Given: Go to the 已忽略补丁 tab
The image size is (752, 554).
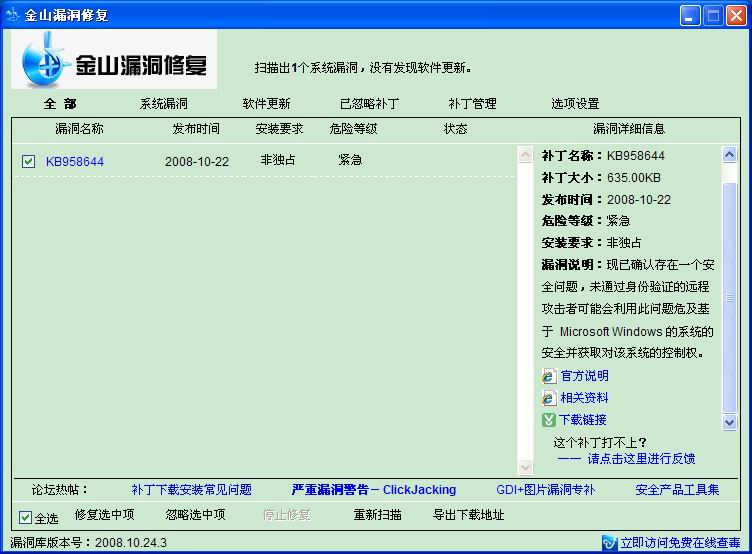Looking at the screenshot, I should [369, 104].
